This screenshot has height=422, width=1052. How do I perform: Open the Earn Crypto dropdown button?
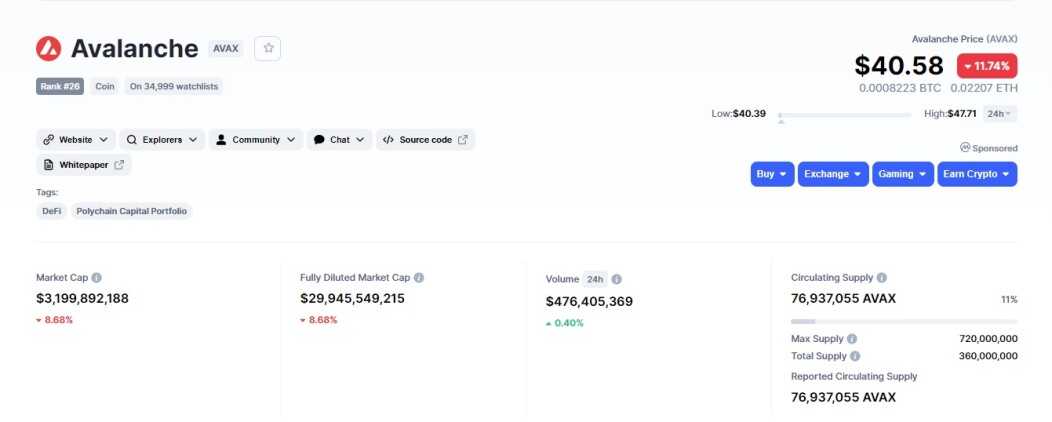click(x=977, y=174)
